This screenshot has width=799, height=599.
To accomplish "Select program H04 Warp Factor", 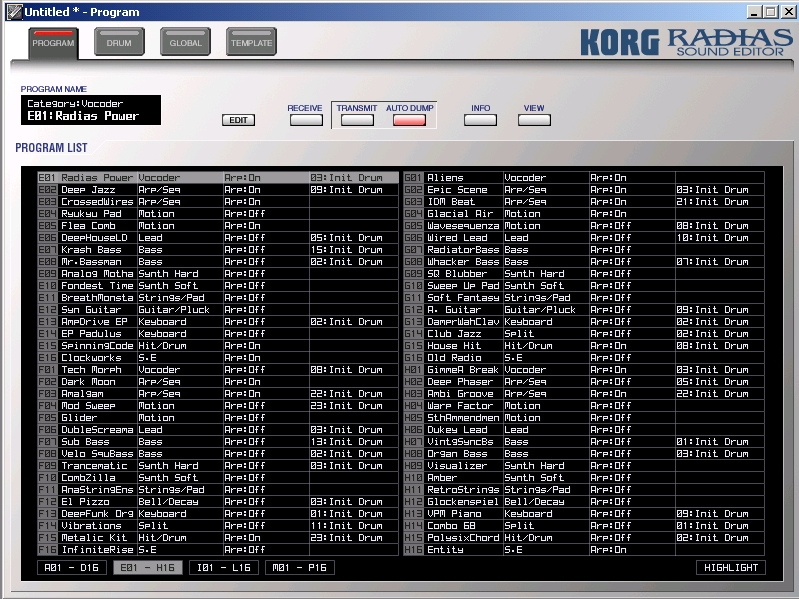I will click(x=584, y=406).
